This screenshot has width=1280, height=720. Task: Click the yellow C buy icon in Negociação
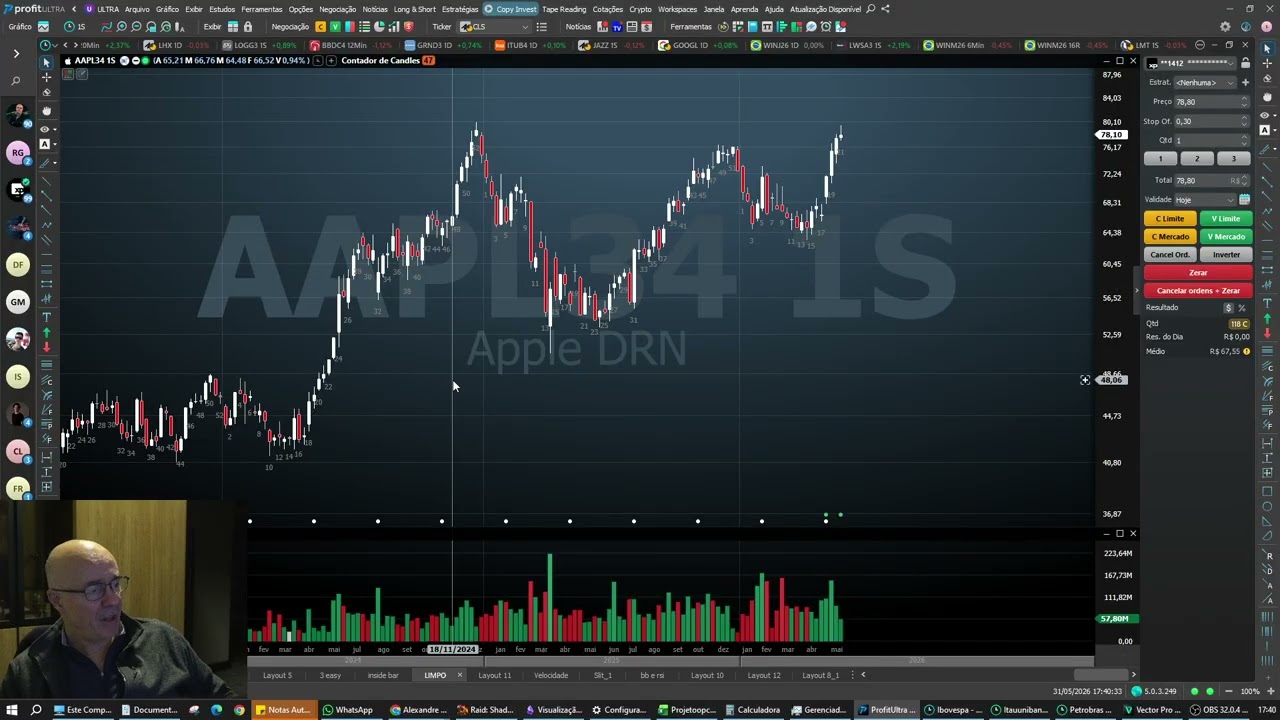click(320, 27)
